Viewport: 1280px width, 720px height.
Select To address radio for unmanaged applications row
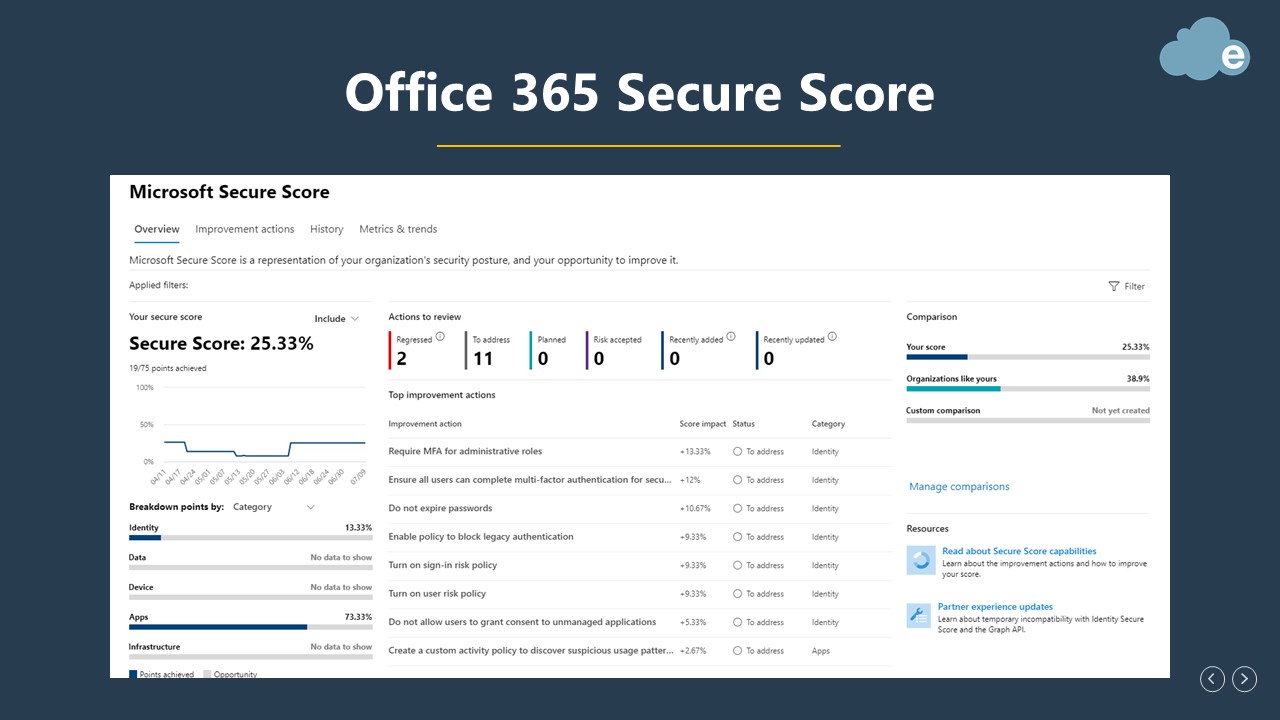tap(738, 622)
